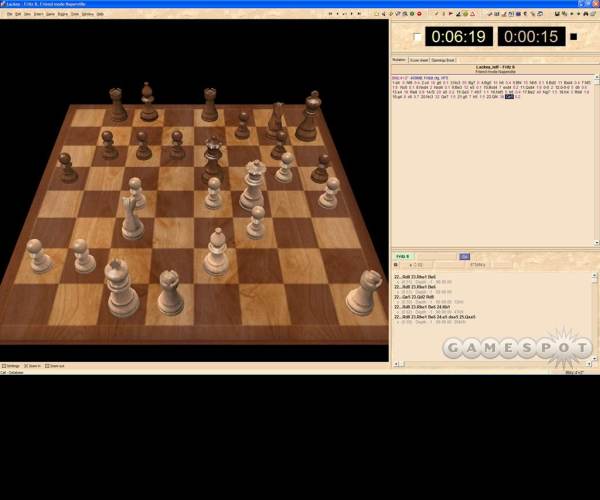
Task: Switch to the Score sheet tab
Action: click(419, 60)
